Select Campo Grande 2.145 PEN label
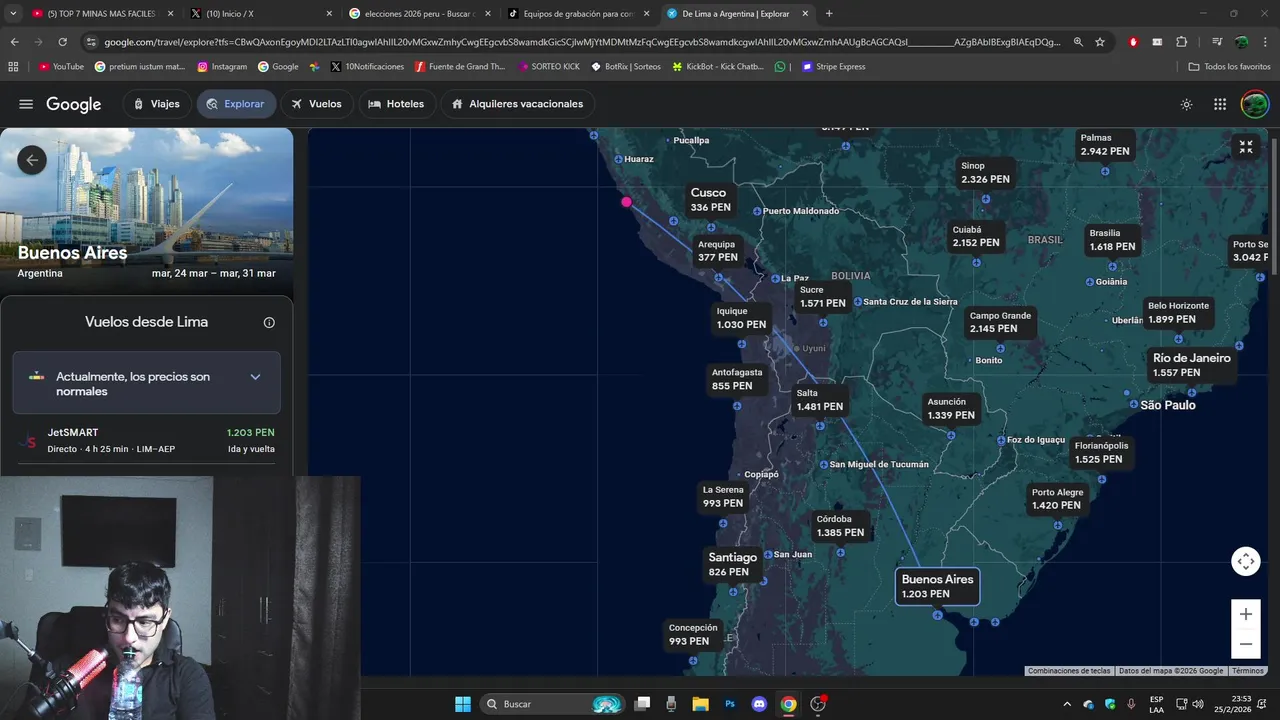Viewport: 1280px width, 720px height. click(x=1000, y=322)
